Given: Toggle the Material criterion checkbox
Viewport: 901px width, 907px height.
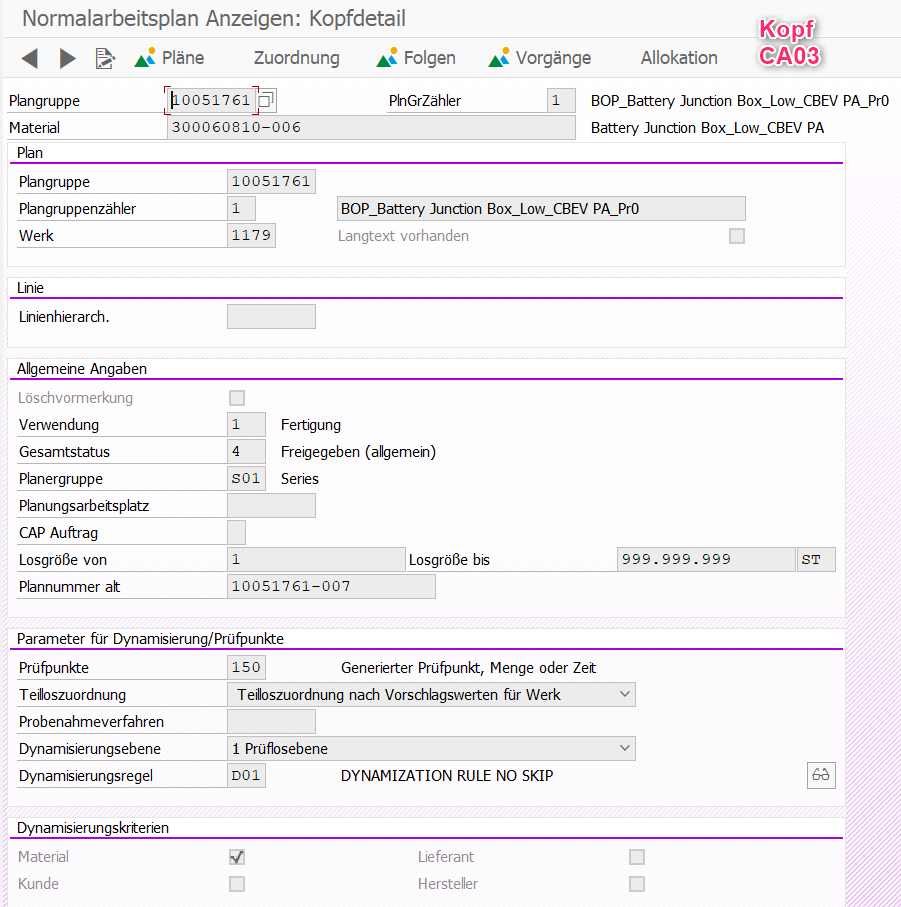Looking at the screenshot, I should click(x=237, y=857).
